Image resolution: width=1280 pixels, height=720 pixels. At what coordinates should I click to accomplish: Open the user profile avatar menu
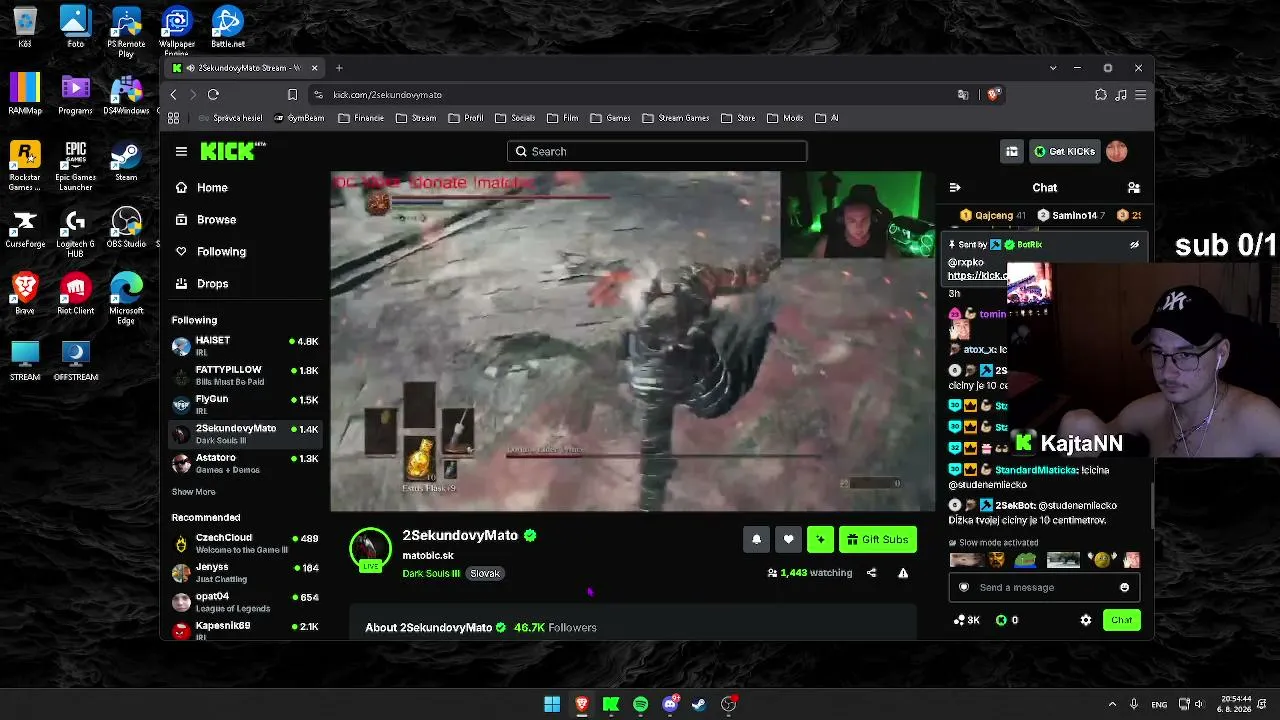click(1117, 151)
